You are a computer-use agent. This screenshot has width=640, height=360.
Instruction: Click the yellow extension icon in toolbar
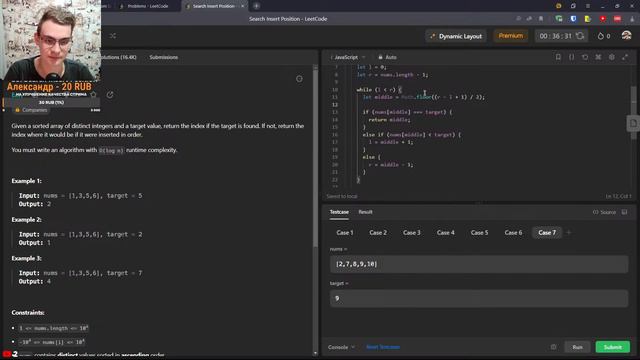click(588, 19)
